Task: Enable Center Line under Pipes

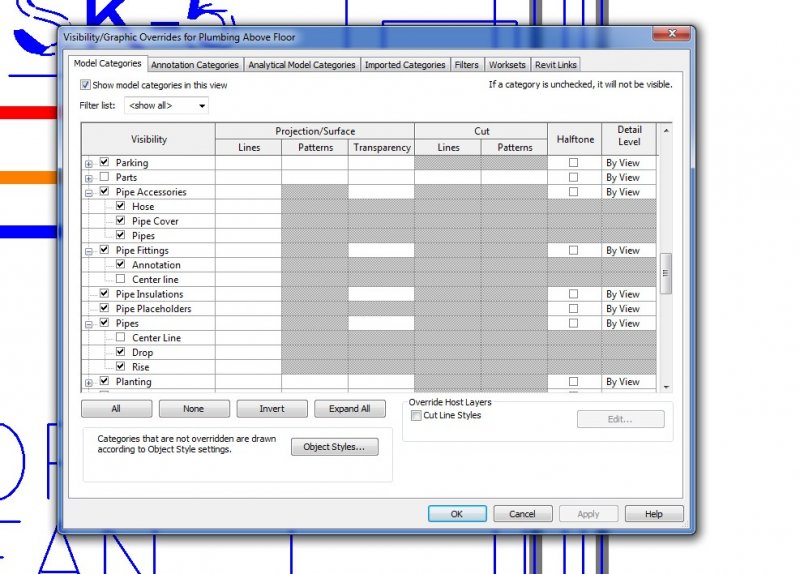Action: pyautogui.click(x=120, y=337)
